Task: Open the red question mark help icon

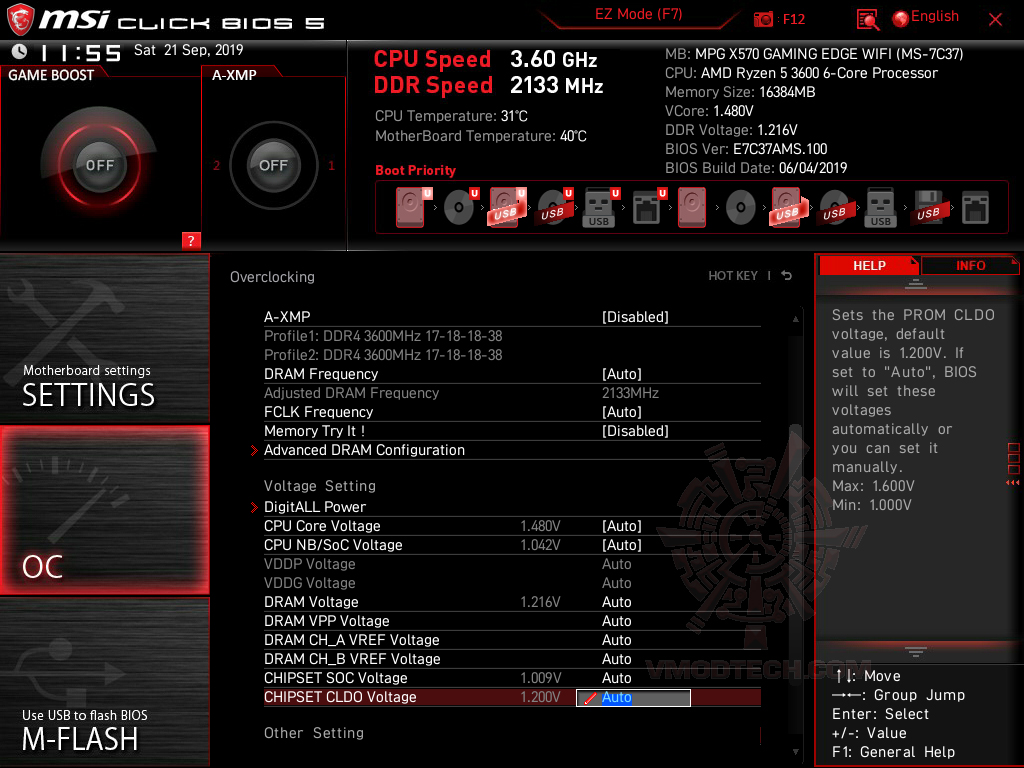Action: (x=191, y=240)
